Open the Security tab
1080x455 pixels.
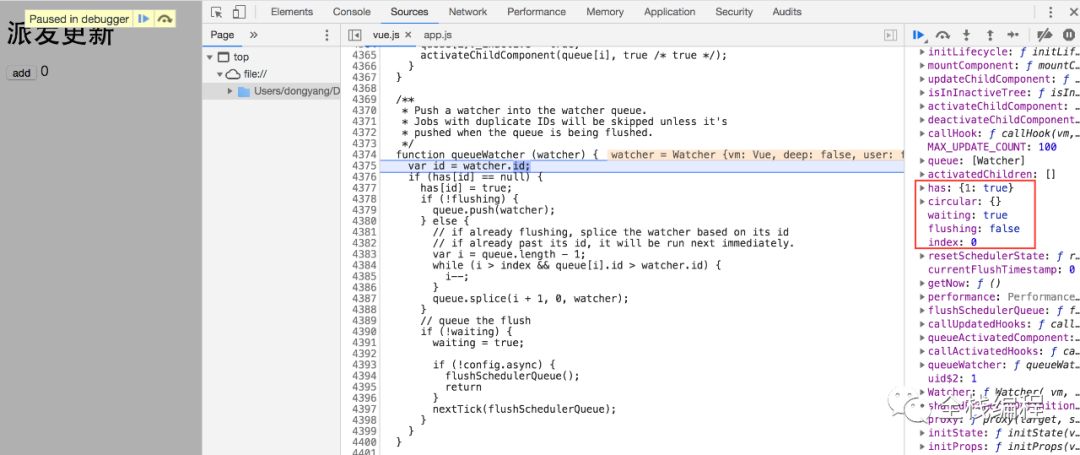tap(734, 12)
